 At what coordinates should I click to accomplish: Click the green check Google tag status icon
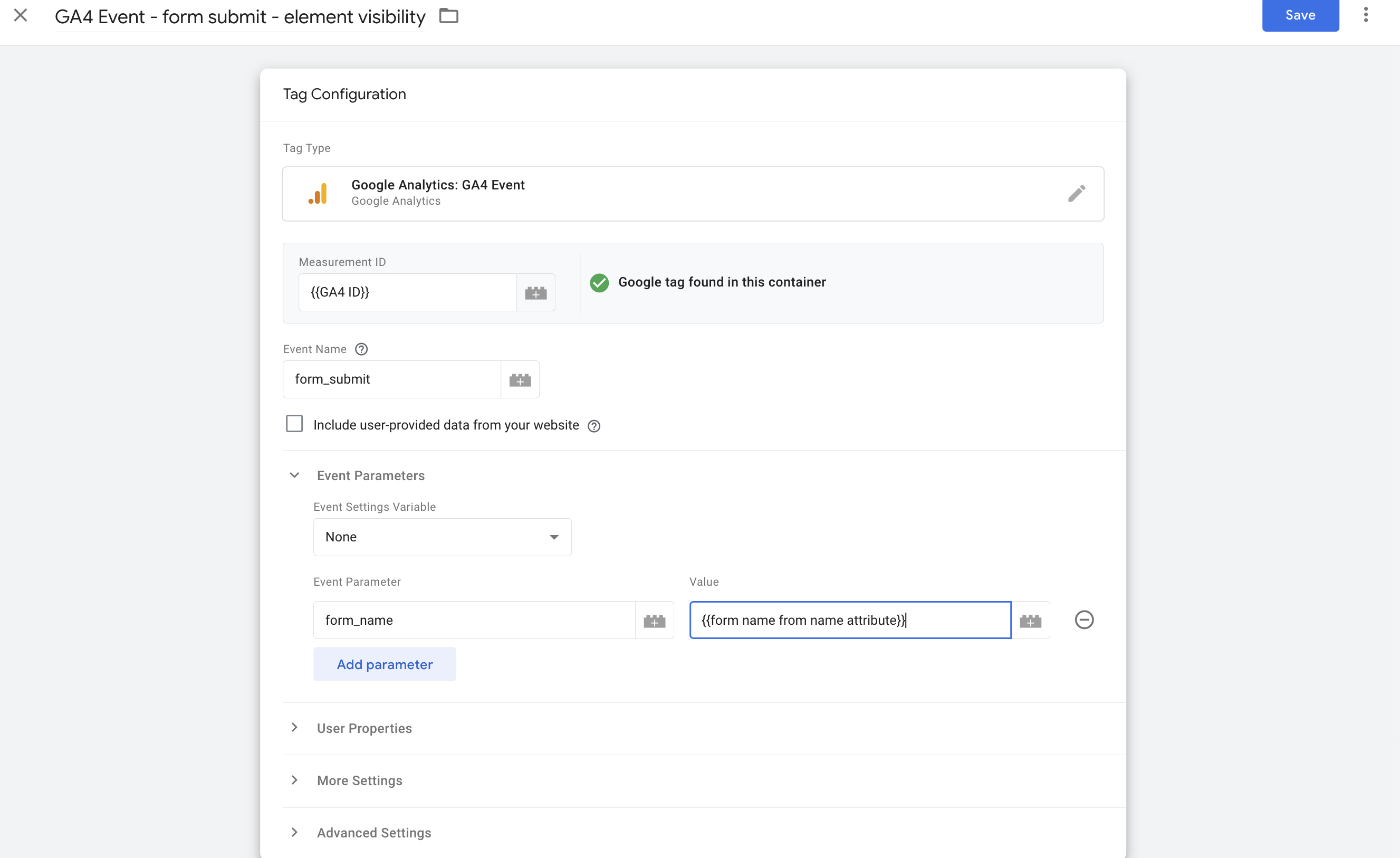[x=599, y=282]
